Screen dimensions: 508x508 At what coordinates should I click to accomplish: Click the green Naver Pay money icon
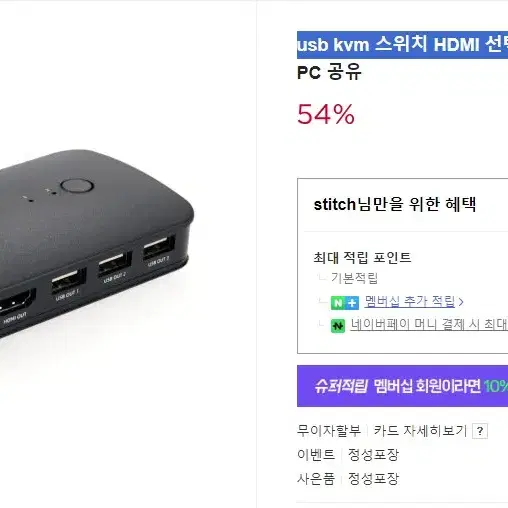pos(338,326)
